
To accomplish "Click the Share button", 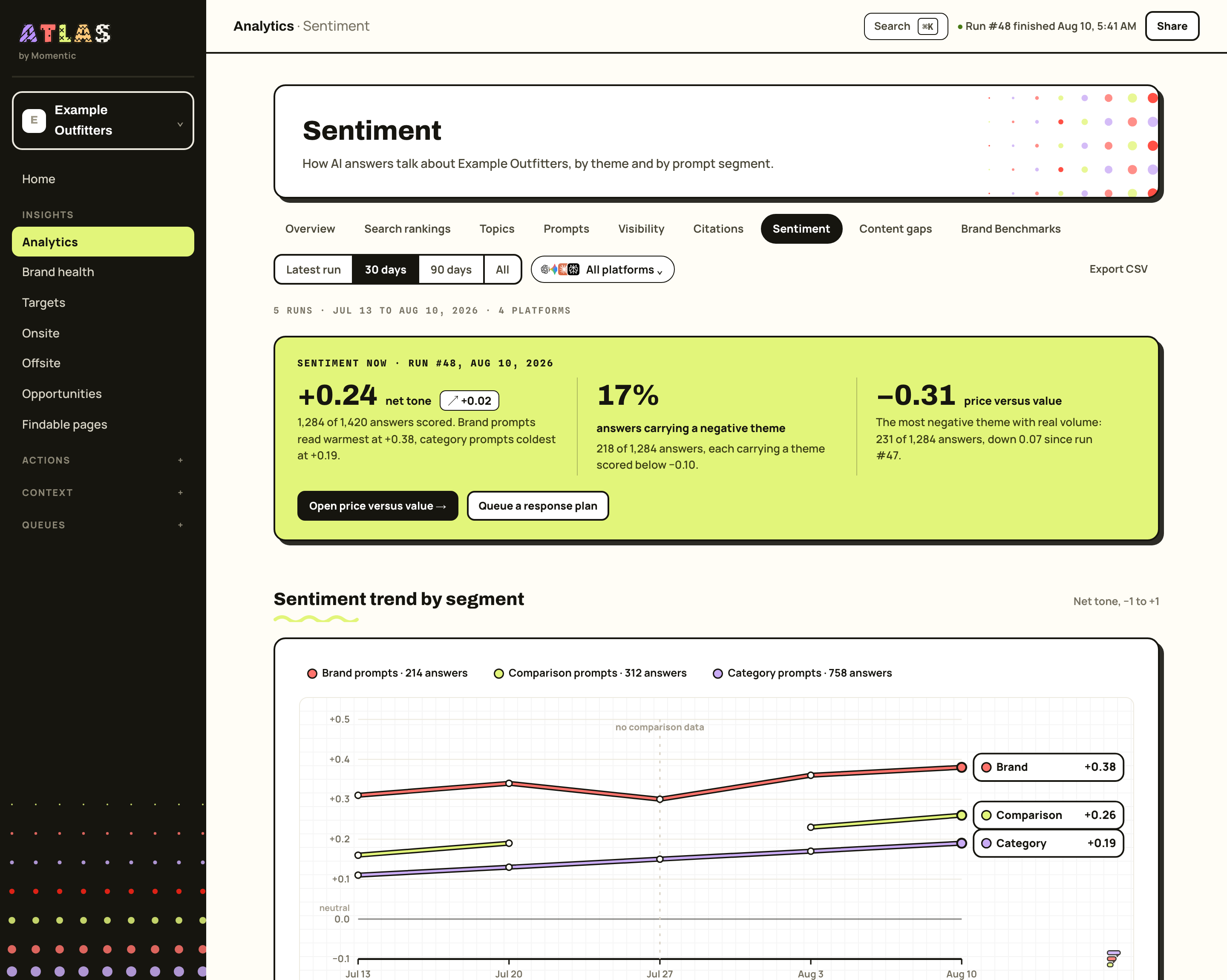I will click(x=1172, y=26).
